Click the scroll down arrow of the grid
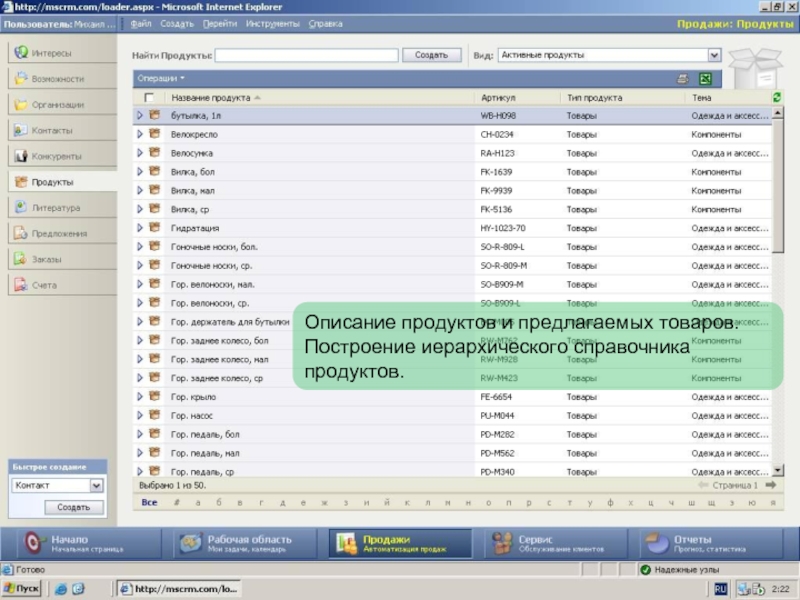This screenshot has width=800, height=600. click(x=778, y=470)
